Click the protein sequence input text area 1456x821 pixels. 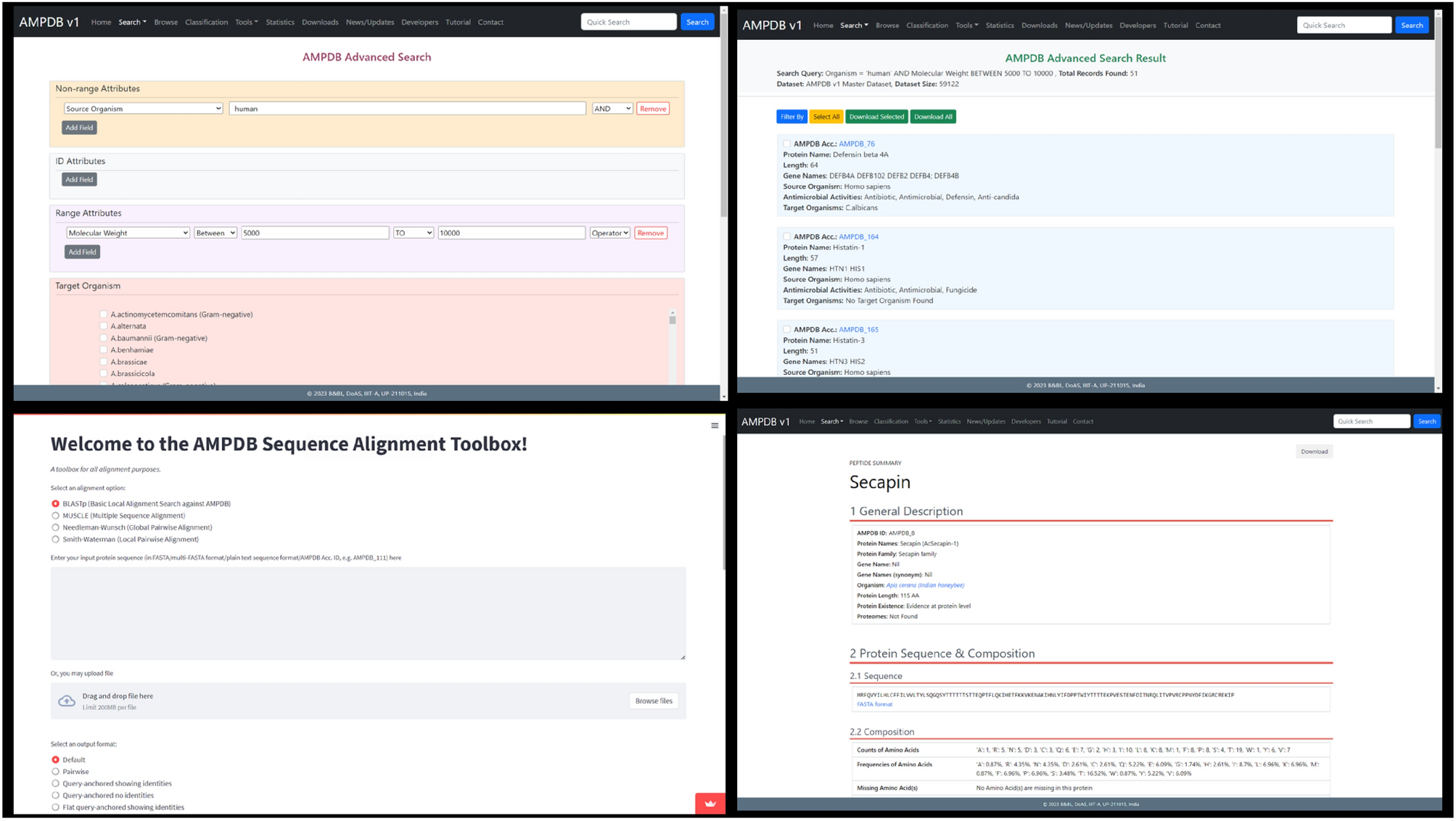pyautogui.click(x=368, y=614)
